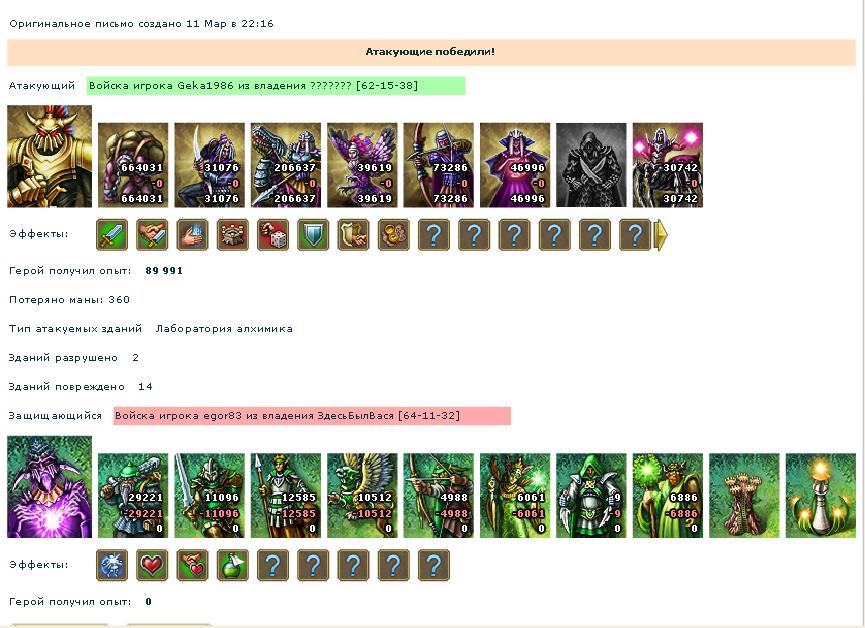Select attacker unit with 664031 troops

(133, 165)
